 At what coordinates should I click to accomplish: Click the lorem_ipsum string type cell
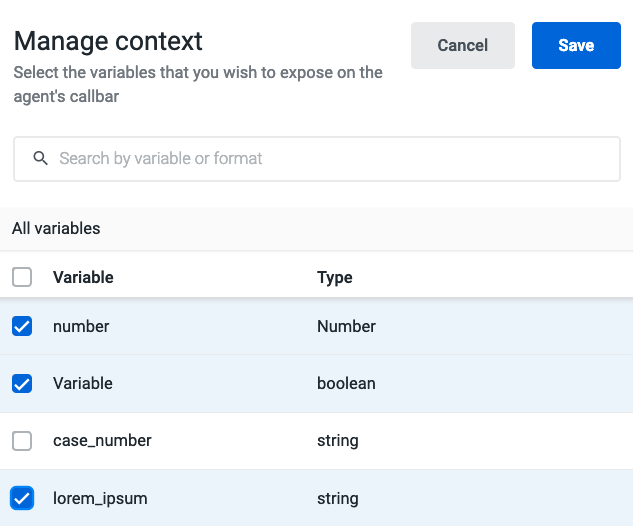point(337,498)
